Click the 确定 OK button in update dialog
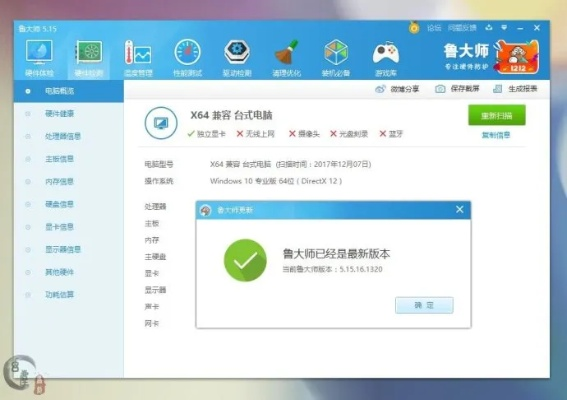 click(424, 305)
